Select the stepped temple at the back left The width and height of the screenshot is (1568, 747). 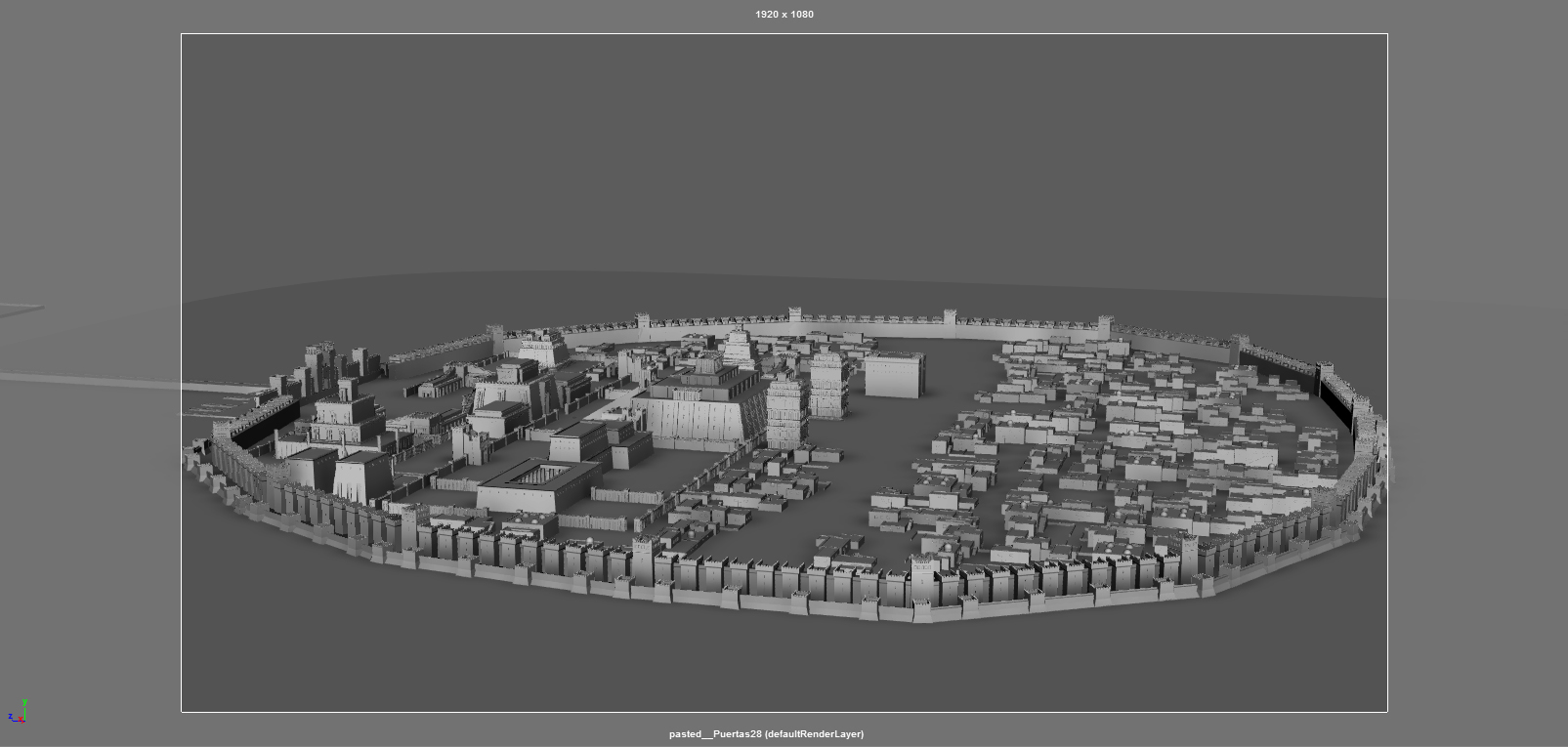[x=540, y=349]
